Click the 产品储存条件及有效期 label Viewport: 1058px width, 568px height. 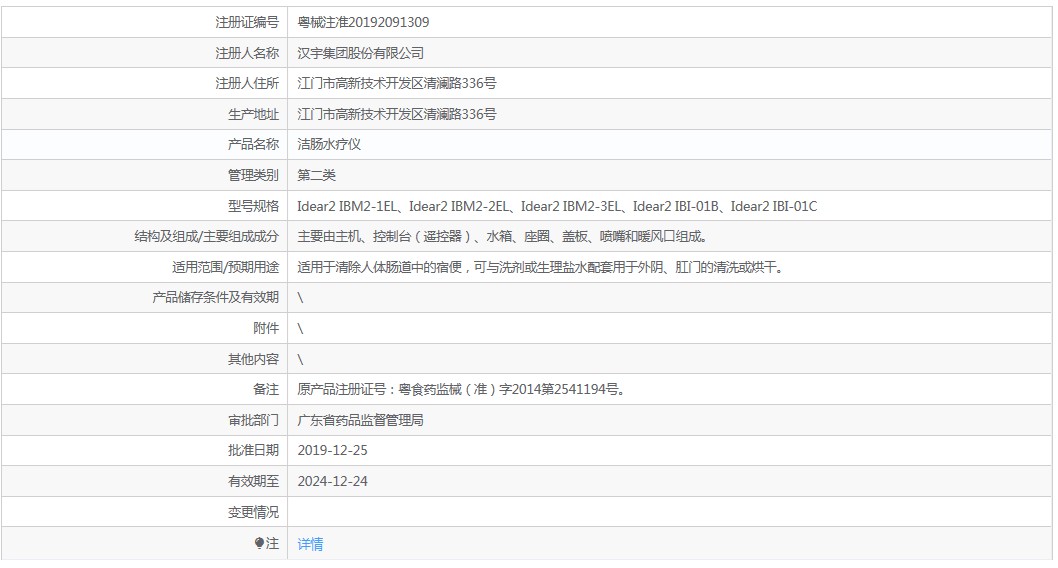[x=215, y=297]
